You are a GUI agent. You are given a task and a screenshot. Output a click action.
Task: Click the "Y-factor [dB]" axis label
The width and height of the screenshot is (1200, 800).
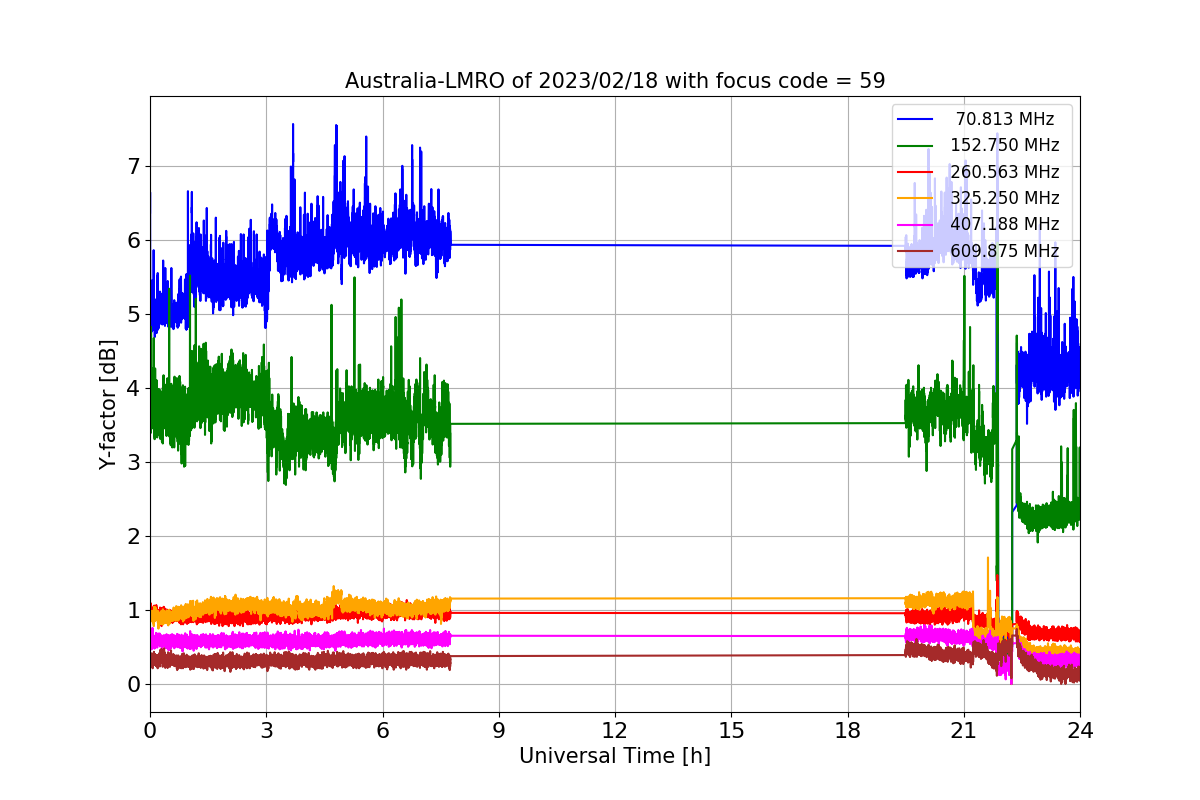109,404
